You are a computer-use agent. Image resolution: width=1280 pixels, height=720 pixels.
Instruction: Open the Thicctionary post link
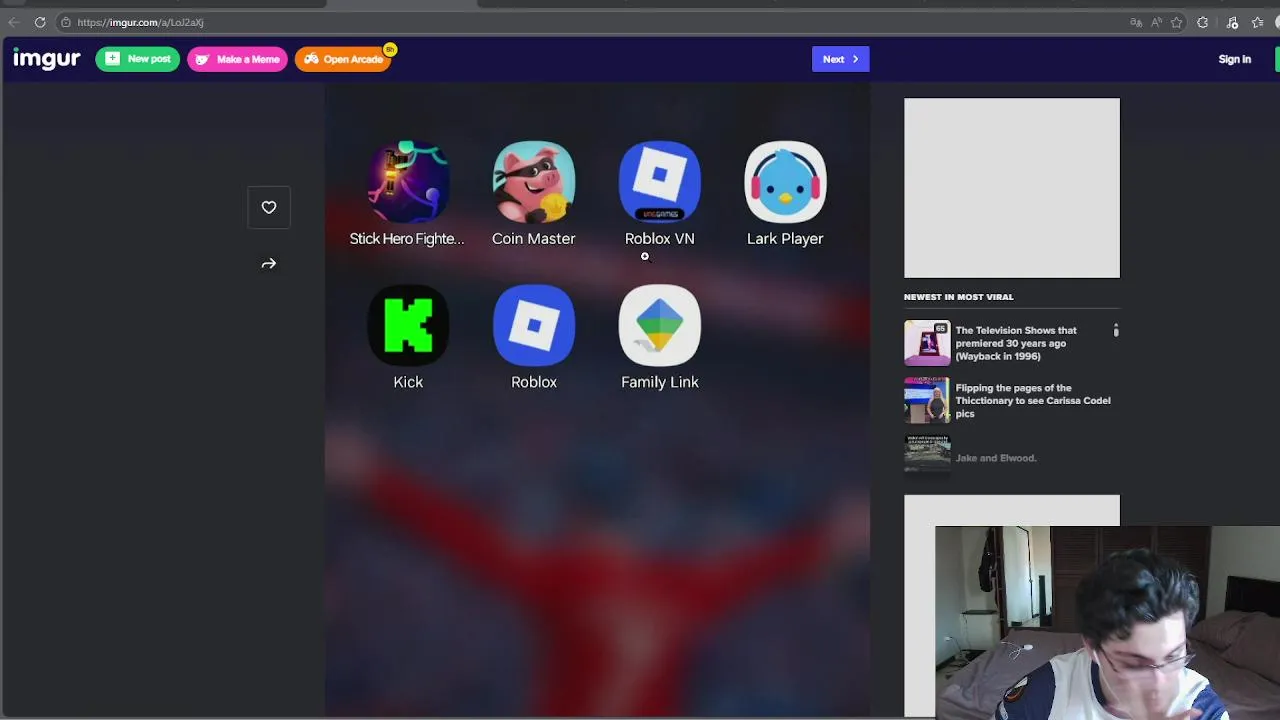point(1033,400)
